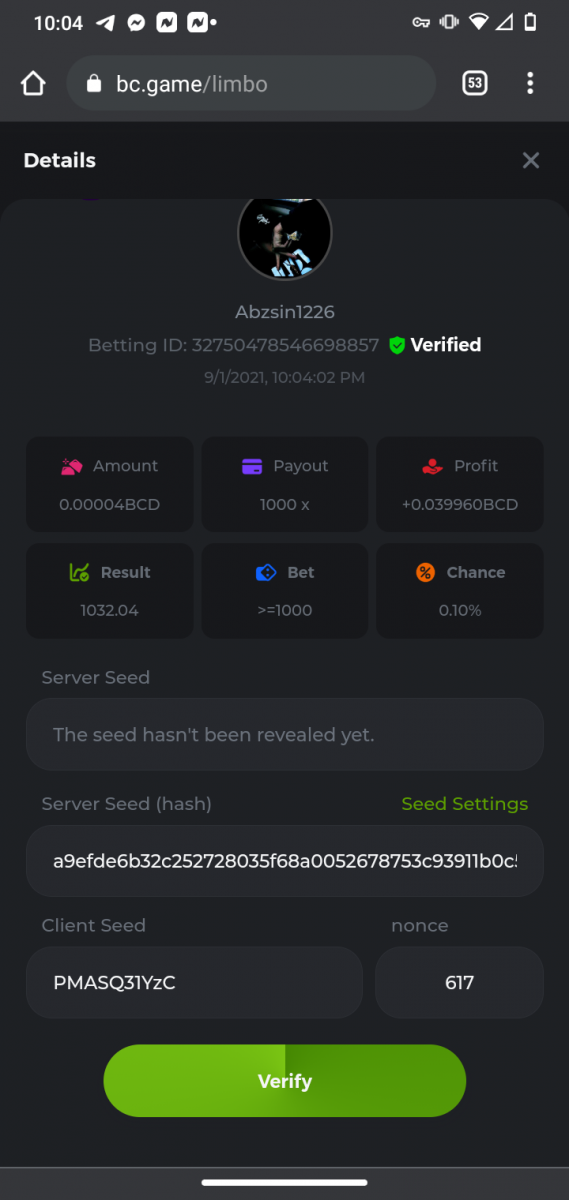Tap the unrevealed Server Seed field
This screenshot has height=1200, width=569.
coord(285,735)
